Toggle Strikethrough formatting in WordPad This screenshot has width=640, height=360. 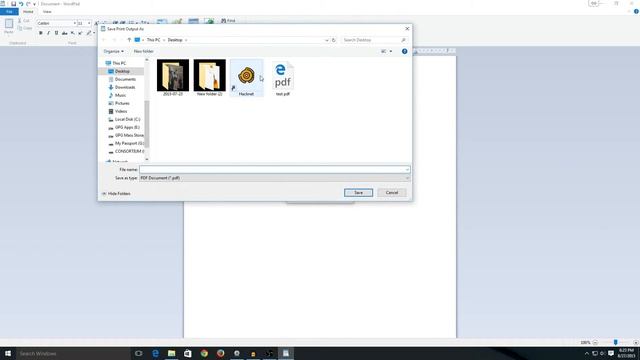coord(64,33)
